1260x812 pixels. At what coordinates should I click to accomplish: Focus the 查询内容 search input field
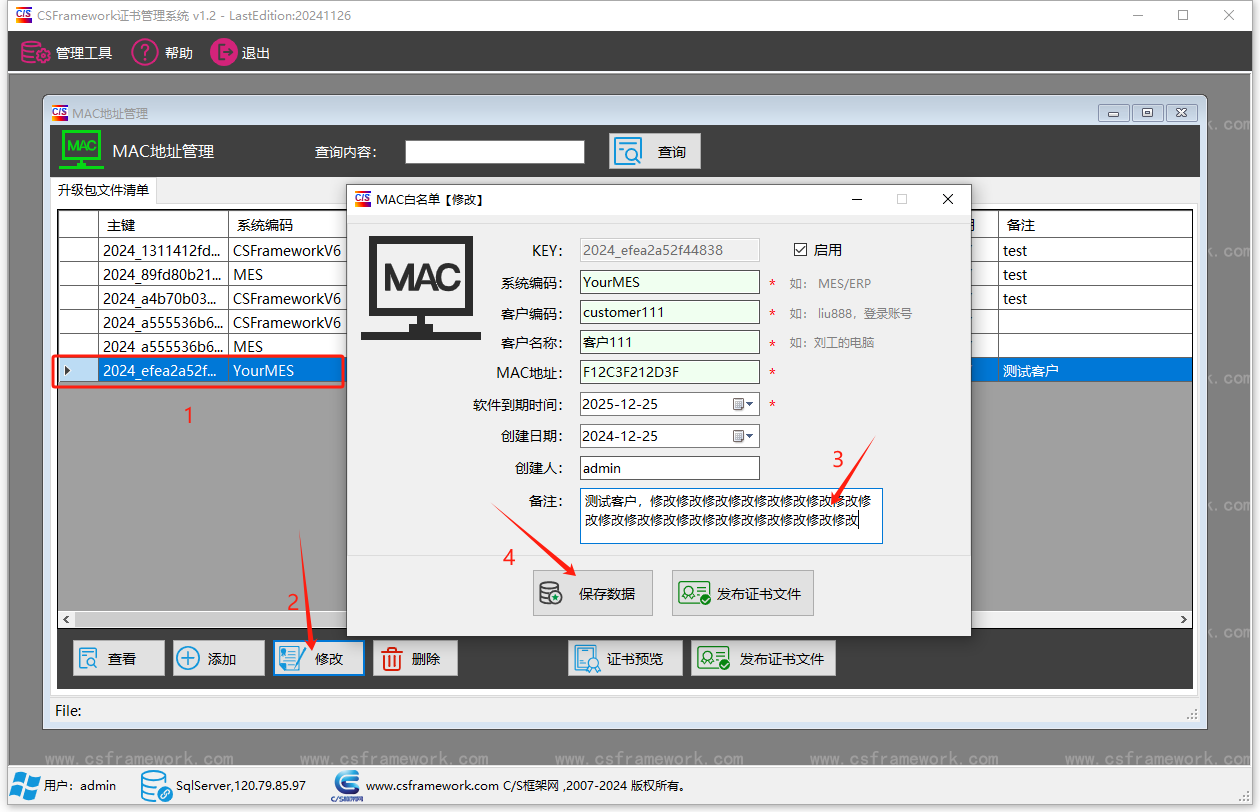point(495,152)
